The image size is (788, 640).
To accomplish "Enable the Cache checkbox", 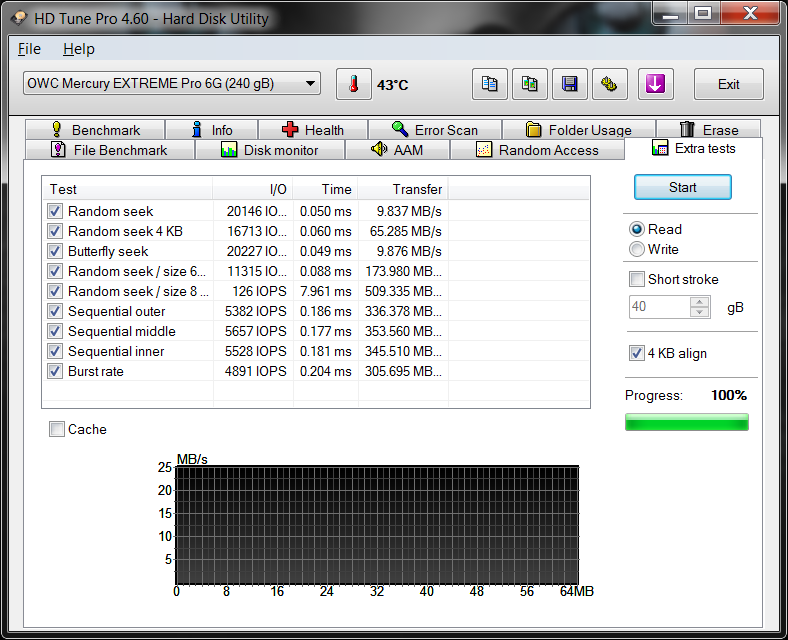I will 58,429.
